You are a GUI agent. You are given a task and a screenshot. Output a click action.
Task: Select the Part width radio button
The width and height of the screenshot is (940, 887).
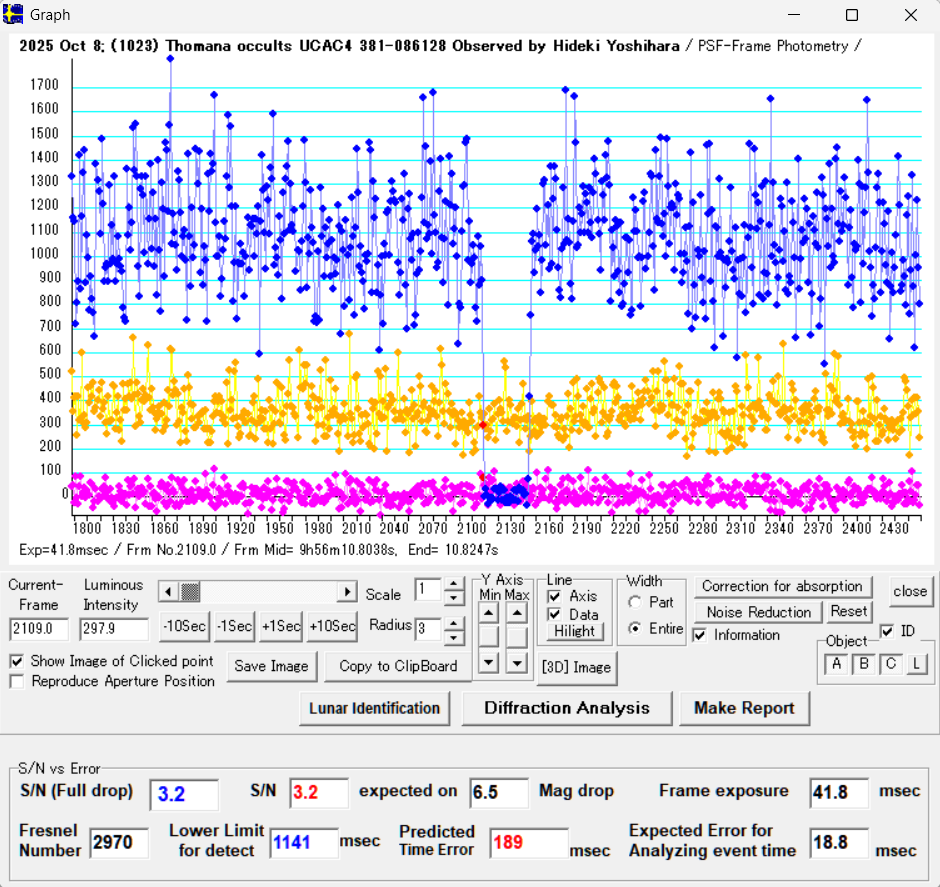[x=635, y=602]
